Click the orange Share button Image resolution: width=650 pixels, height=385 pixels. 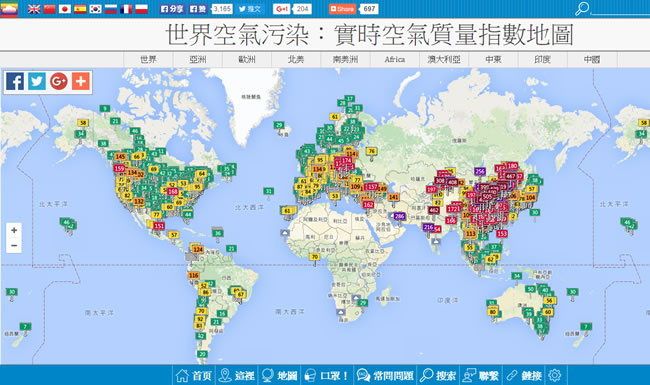342,9
